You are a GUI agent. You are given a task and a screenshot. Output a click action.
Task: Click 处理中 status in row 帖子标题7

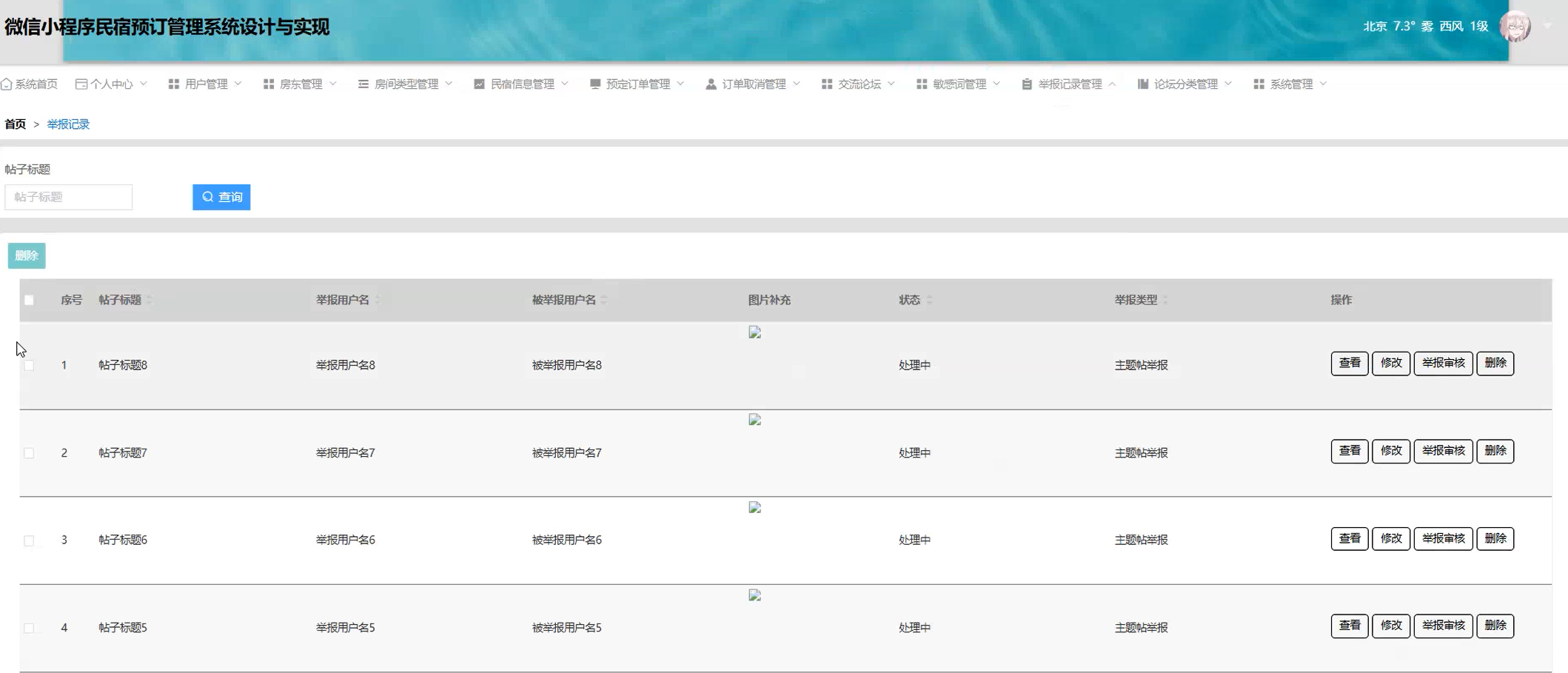coord(915,452)
